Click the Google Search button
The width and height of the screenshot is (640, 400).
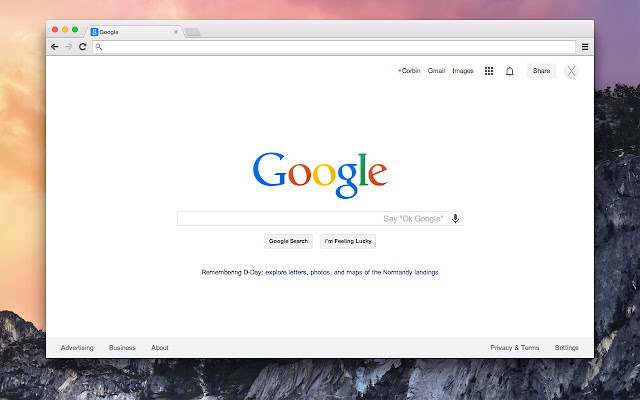(x=288, y=241)
